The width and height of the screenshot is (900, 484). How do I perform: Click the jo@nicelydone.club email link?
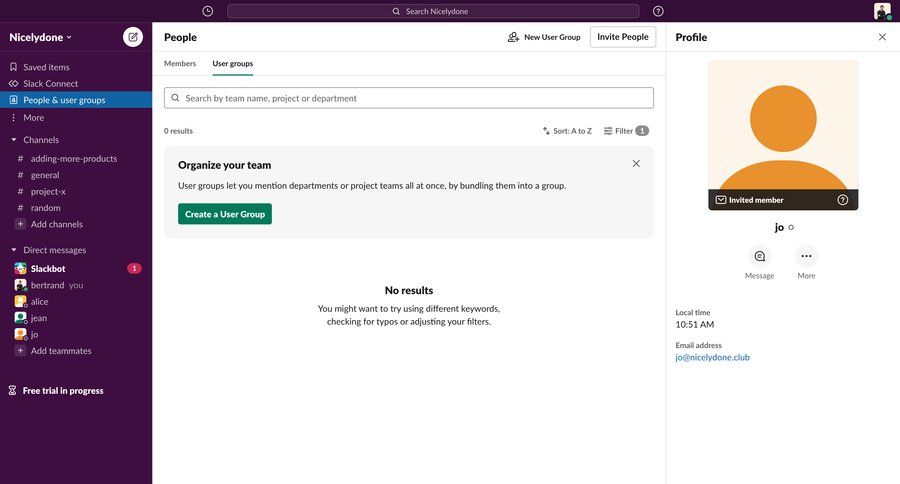[x=712, y=357]
